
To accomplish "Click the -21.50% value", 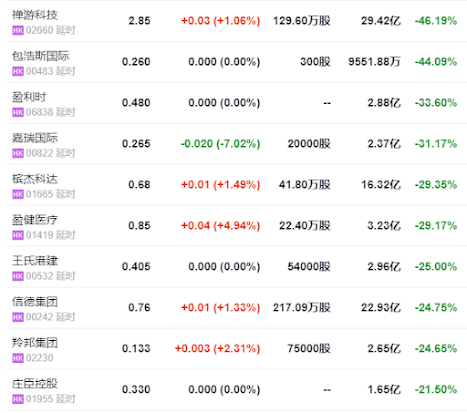I will pos(436,390).
